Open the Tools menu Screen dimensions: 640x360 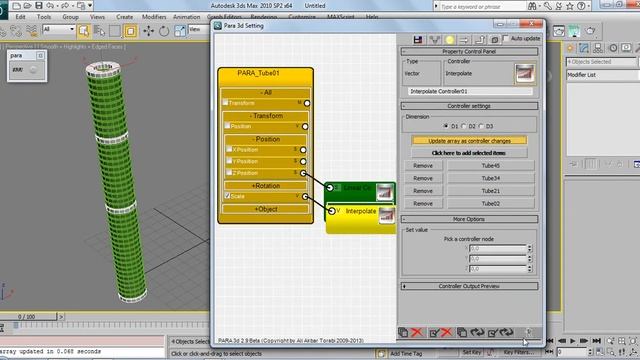(x=44, y=17)
